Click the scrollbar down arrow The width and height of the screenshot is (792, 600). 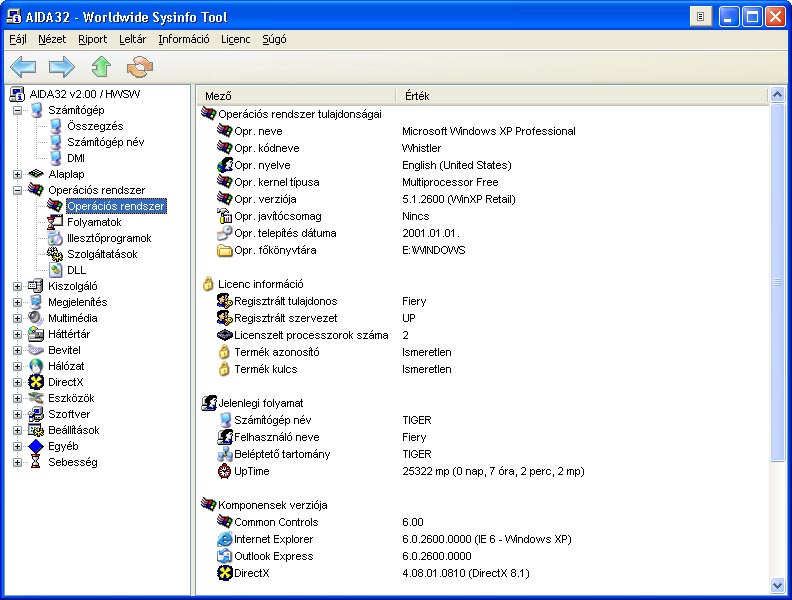tap(777, 585)
